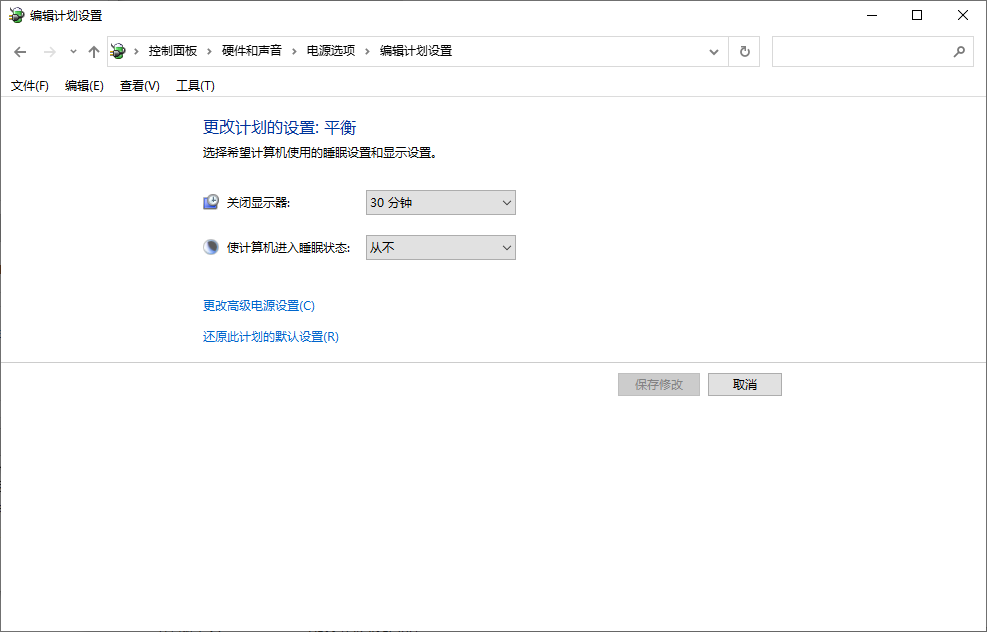Open the 关闭显示器 dropdown showing 30 分钟
The width and height of the screenshot is (987, 632).
click(x=440, y=203)
